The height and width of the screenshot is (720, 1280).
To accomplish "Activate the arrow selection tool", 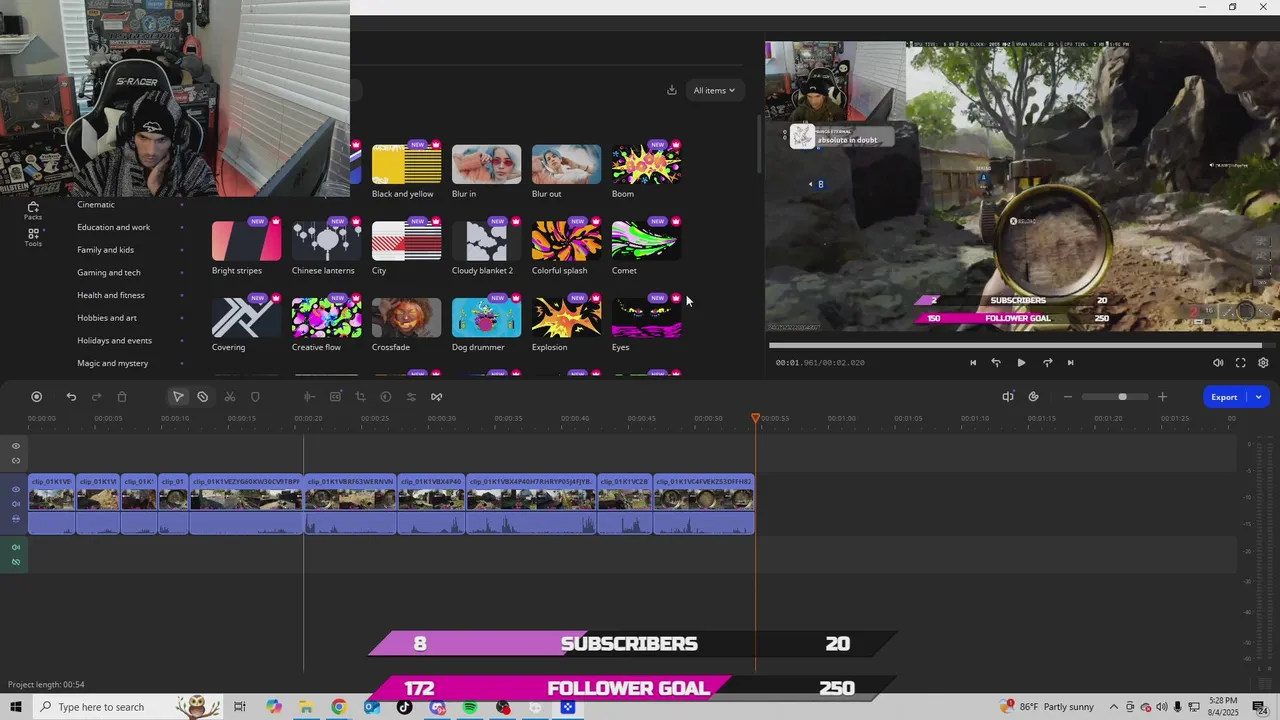I will tap(178, 397).
